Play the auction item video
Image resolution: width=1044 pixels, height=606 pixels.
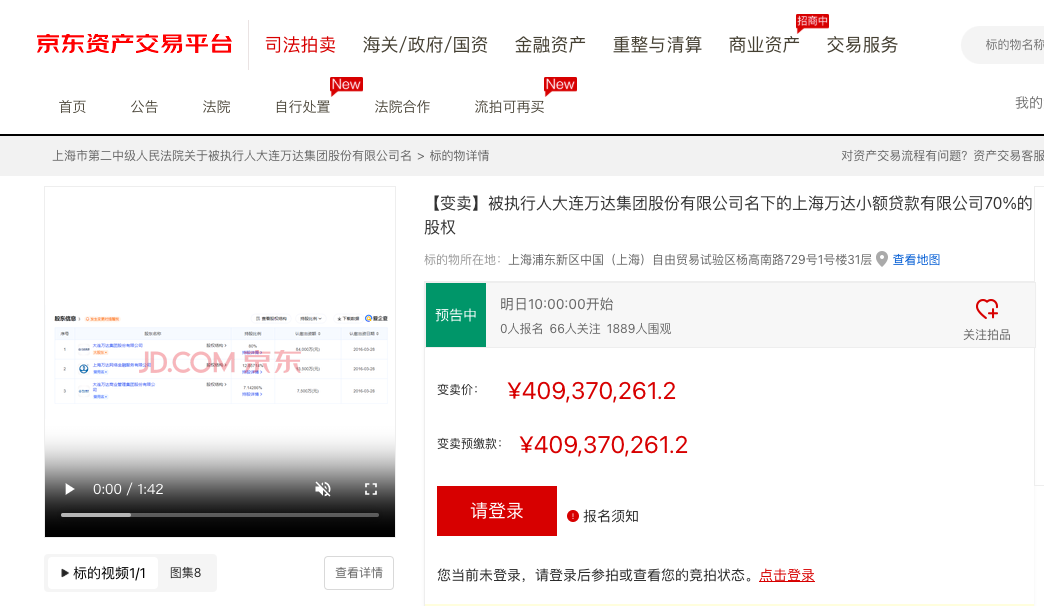click(69, 489)
